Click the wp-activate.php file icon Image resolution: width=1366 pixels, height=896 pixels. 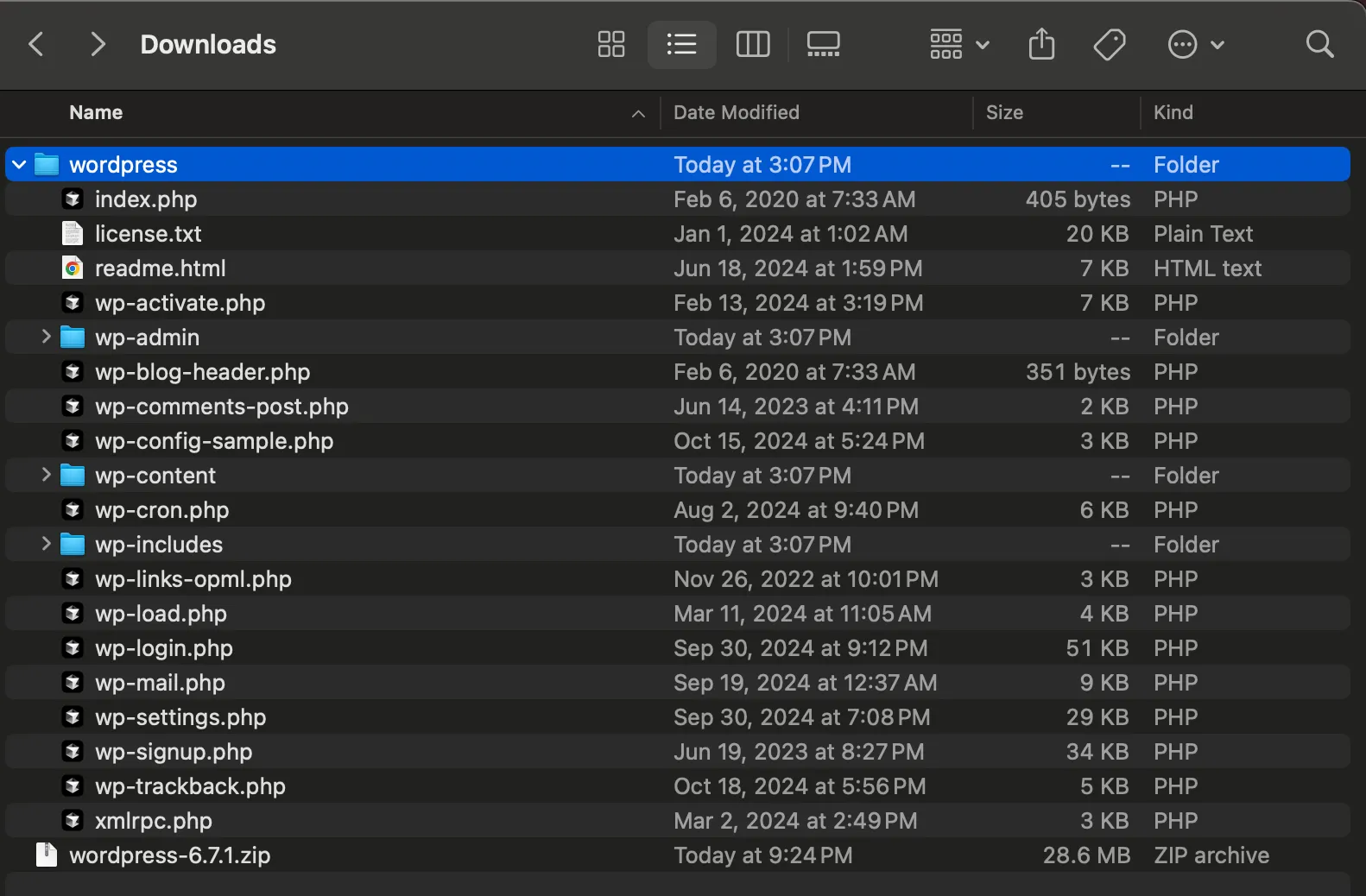coord(73,302)
